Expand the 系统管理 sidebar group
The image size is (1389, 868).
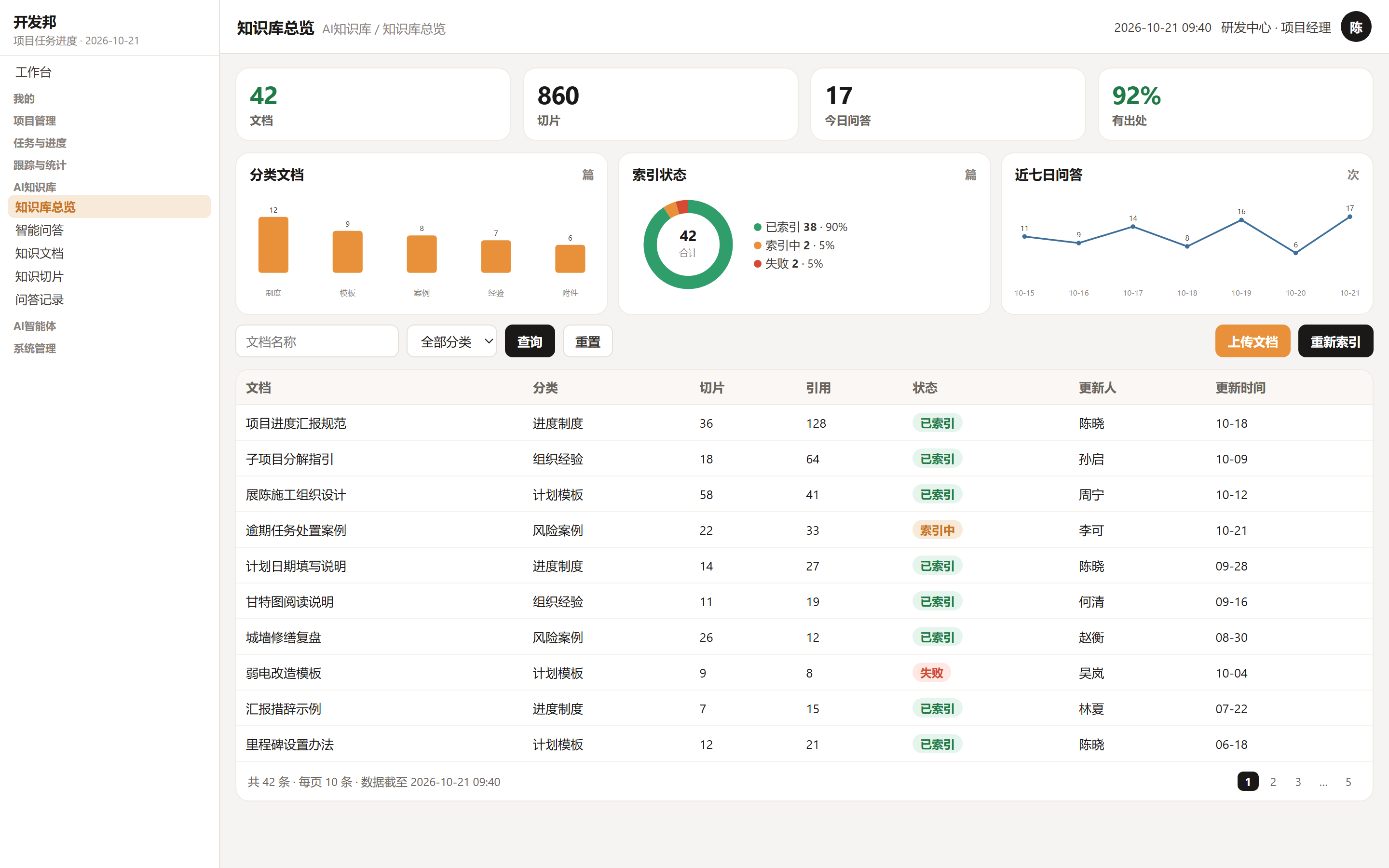pyautogui.click(x=34, y=349)
